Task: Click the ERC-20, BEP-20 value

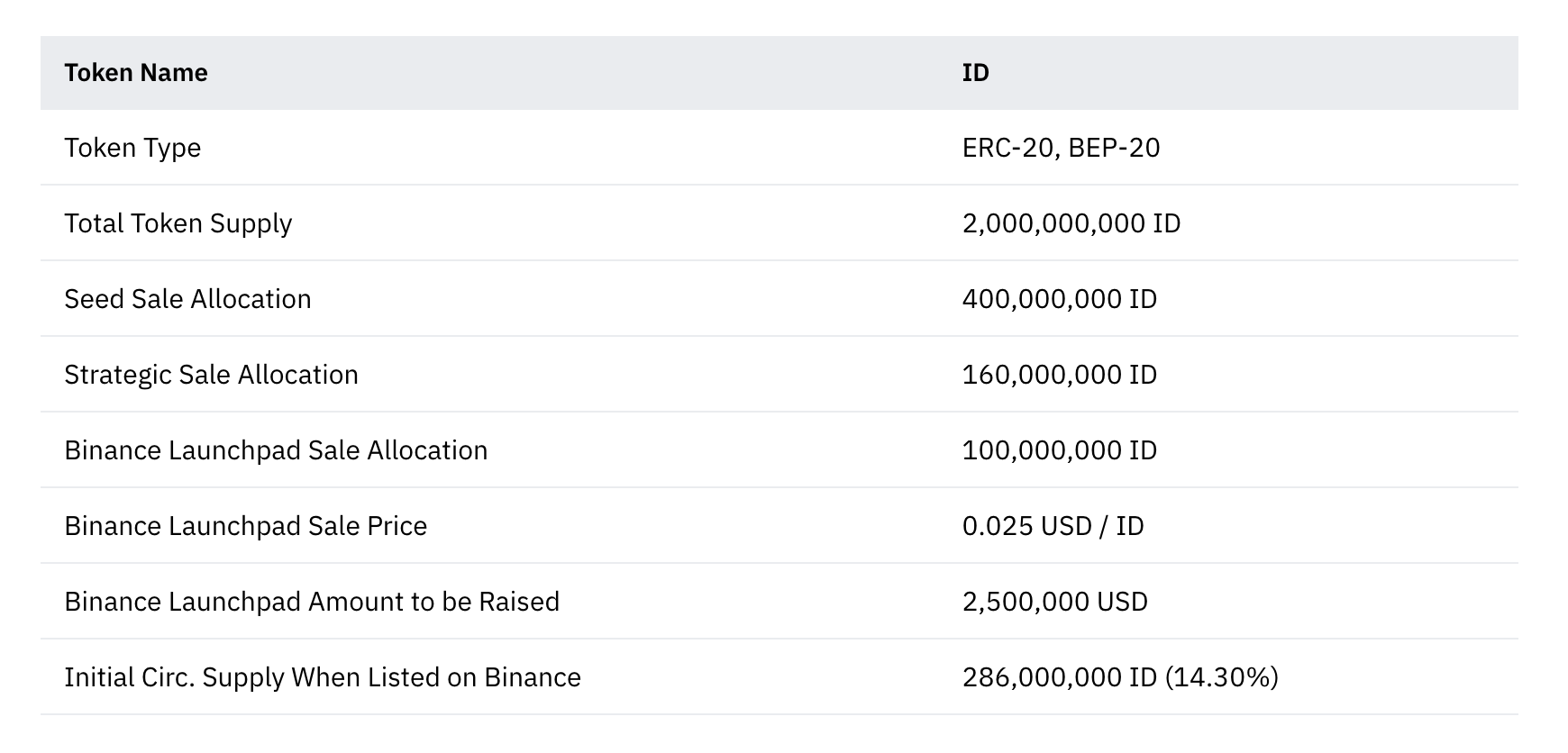Action: pos(1061,148)
